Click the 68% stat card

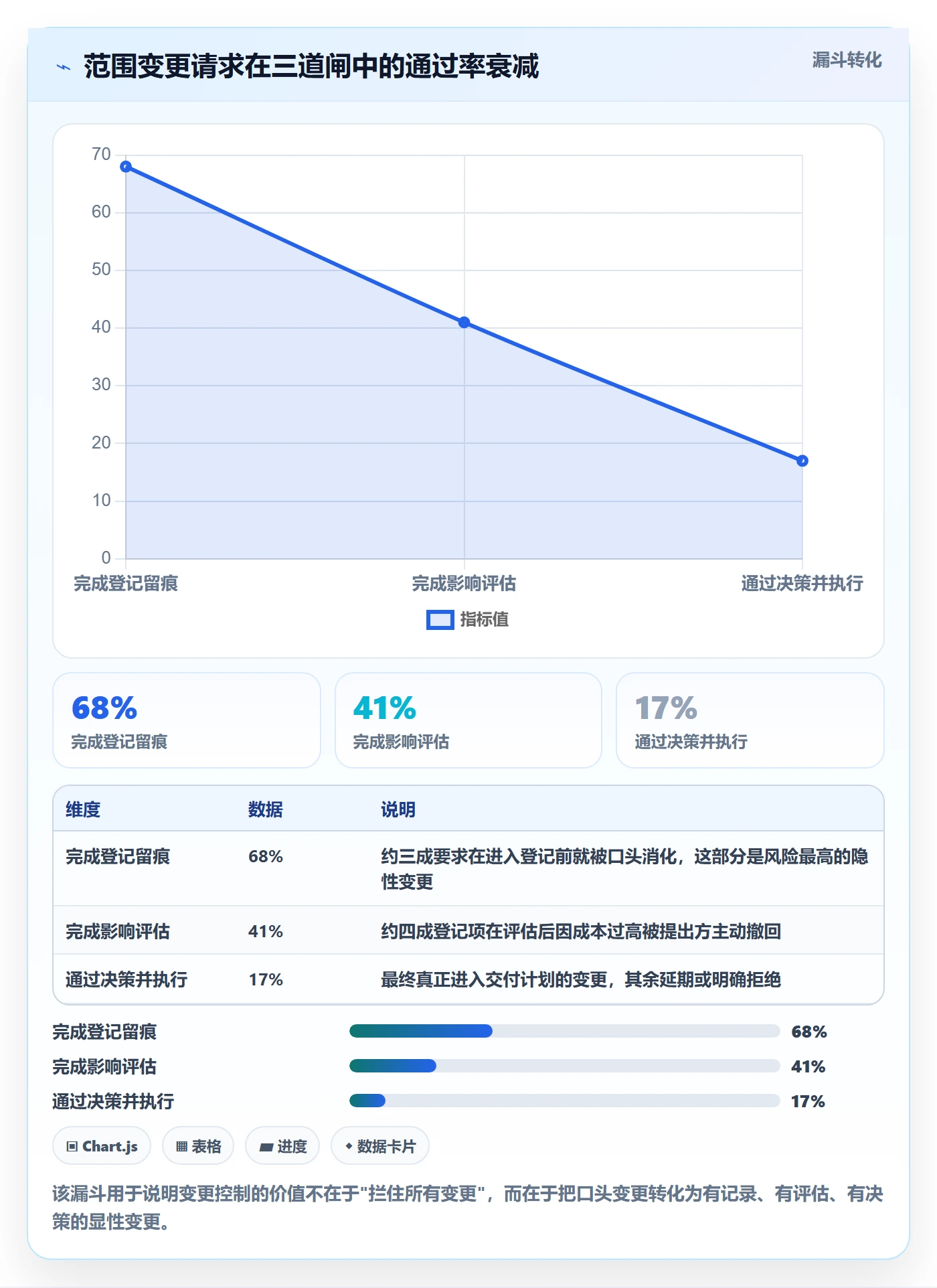click(x=187, y=720)
